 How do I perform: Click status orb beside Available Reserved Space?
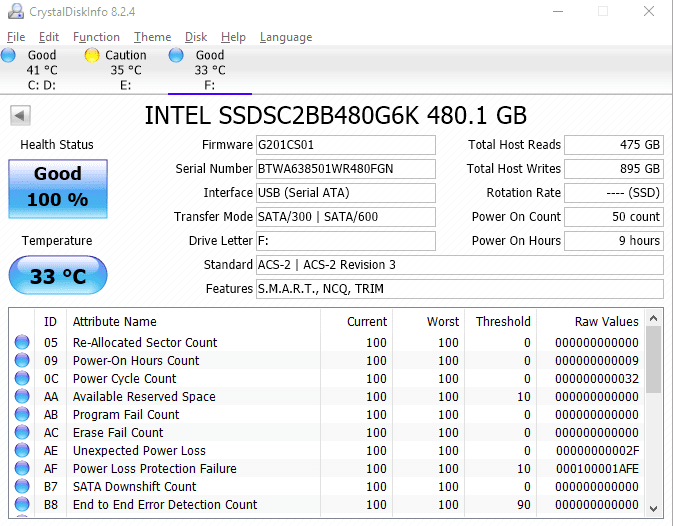tap(22, 397)
